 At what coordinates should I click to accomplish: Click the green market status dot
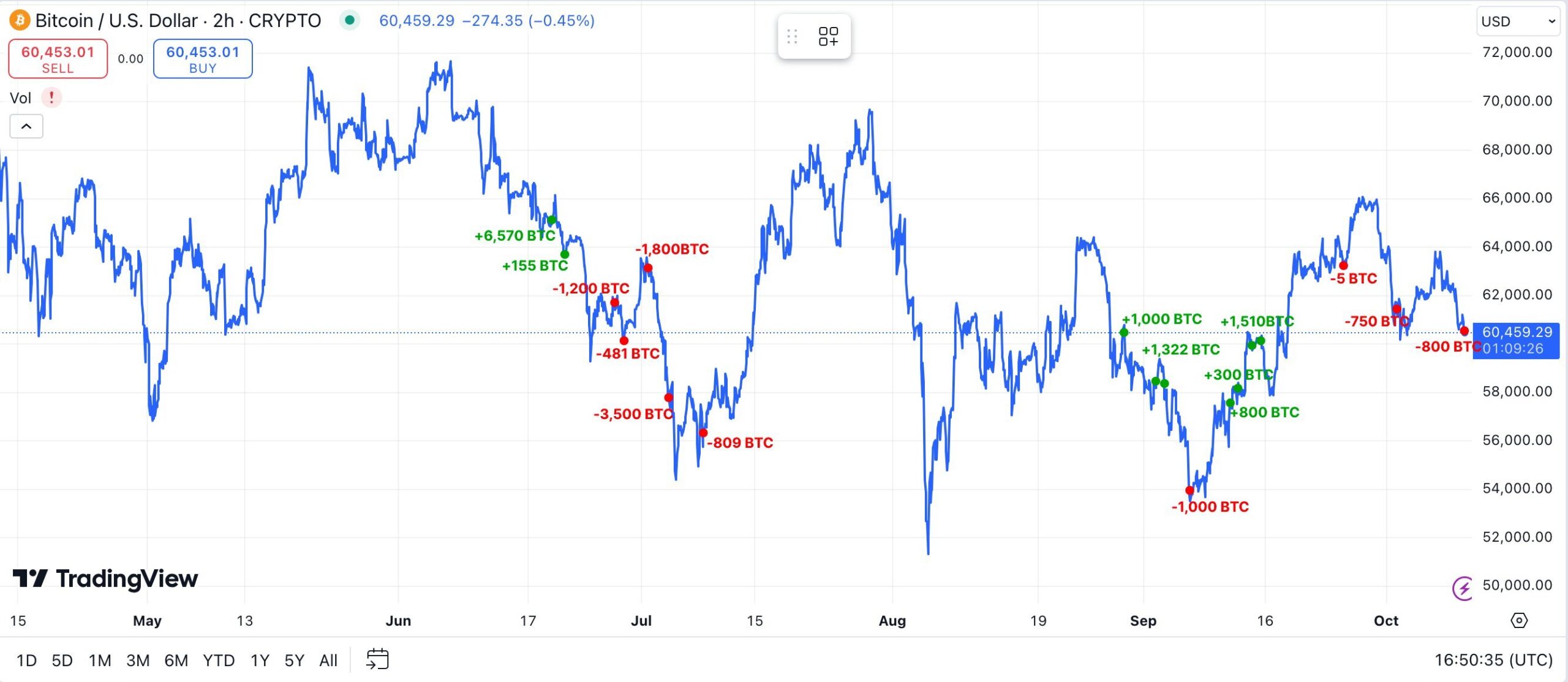click(x=350, y=20)
